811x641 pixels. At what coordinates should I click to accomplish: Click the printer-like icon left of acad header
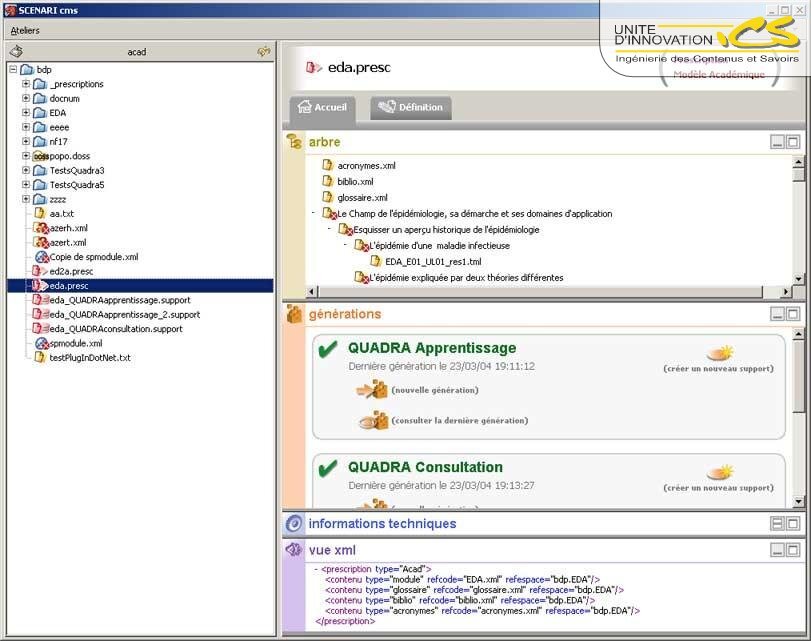pos(17,51)
